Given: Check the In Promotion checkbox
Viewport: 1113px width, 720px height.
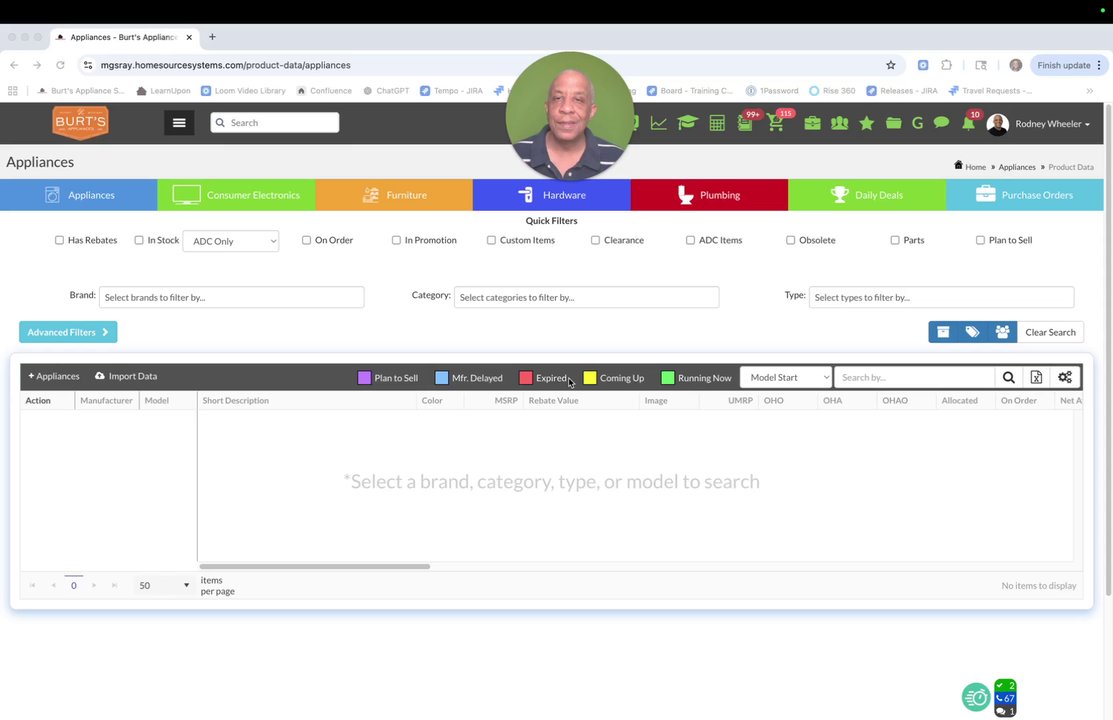Looking at the screenshot, I should [396, 240].
